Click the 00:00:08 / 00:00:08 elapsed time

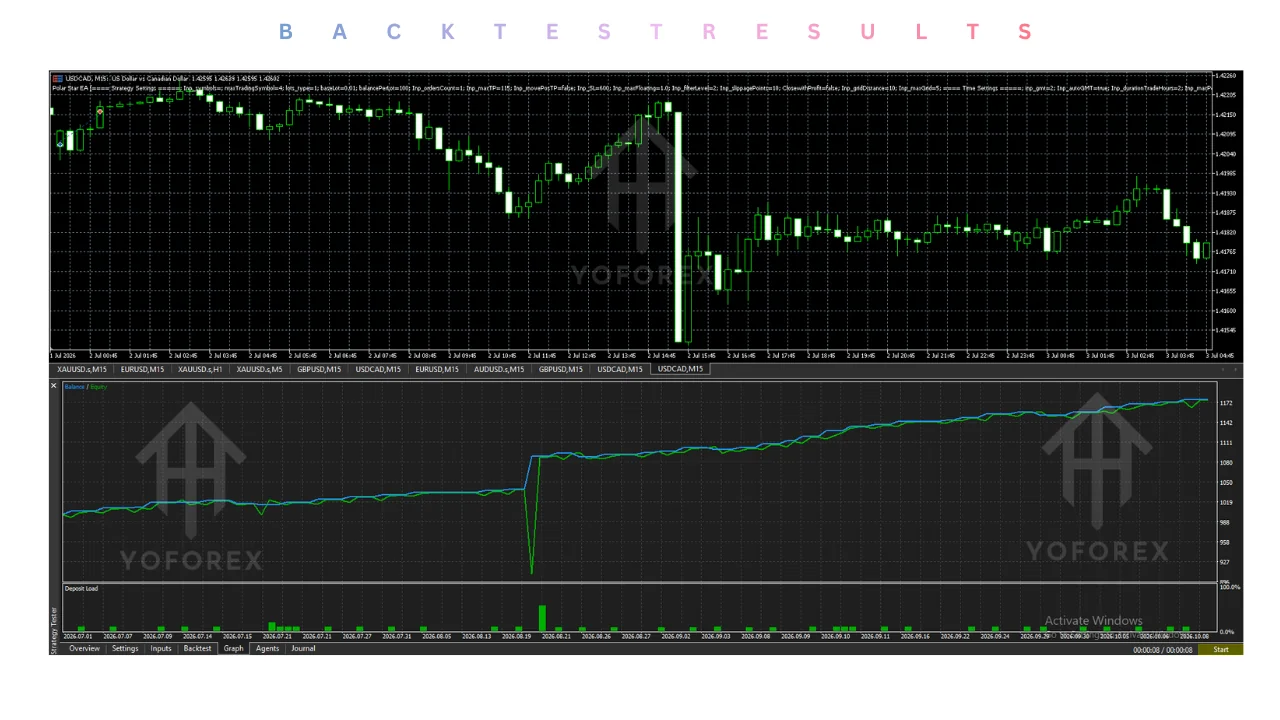coord(1162,650)
